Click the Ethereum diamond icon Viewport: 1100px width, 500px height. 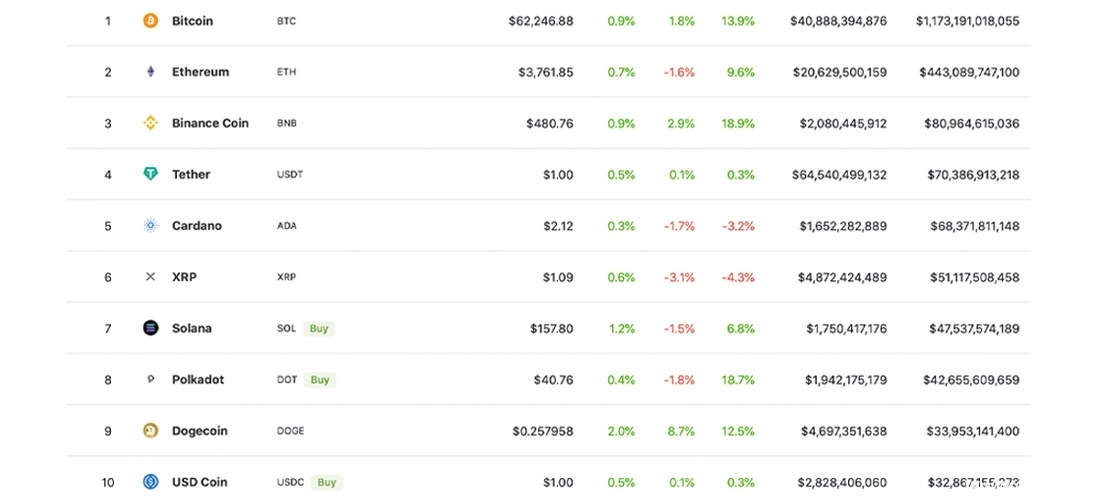click(x=151, y=72)
